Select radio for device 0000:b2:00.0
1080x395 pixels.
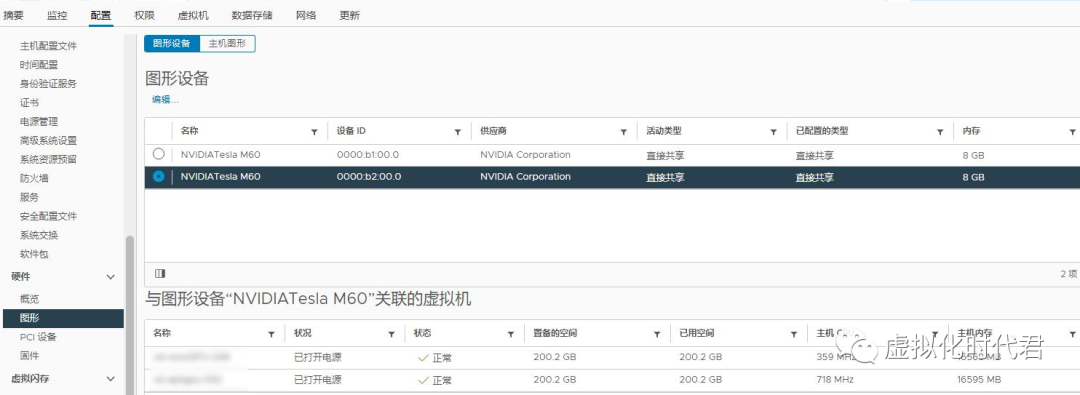pos(158,176)
